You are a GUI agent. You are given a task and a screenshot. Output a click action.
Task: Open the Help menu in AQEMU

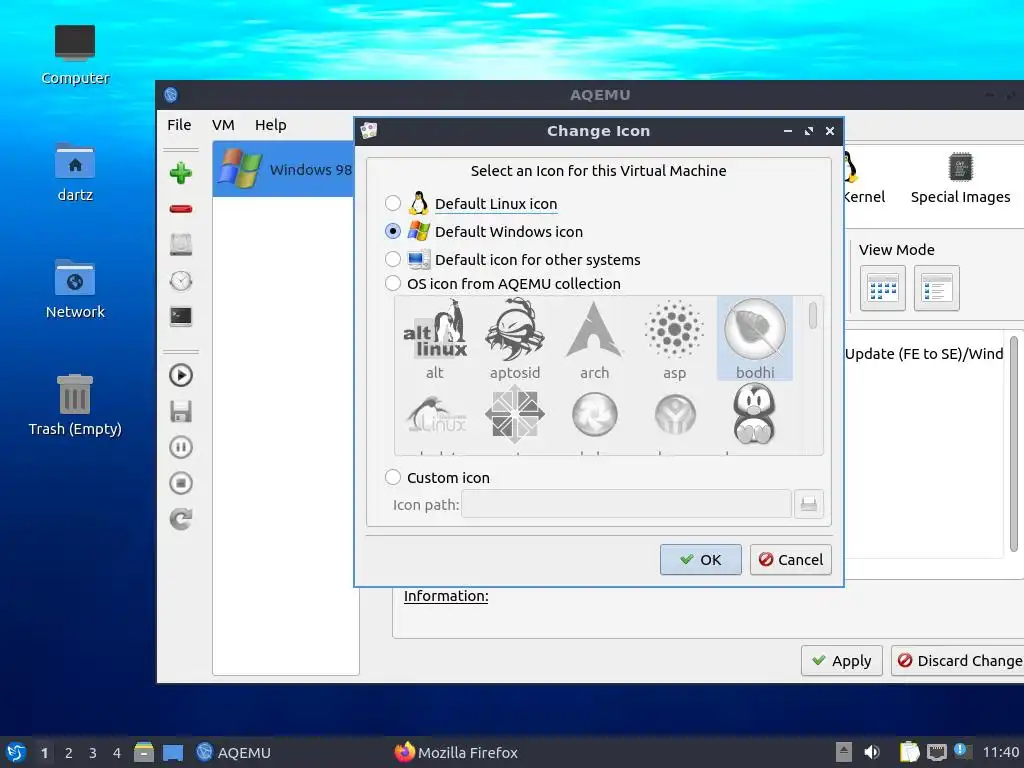[x=270, y=125]
